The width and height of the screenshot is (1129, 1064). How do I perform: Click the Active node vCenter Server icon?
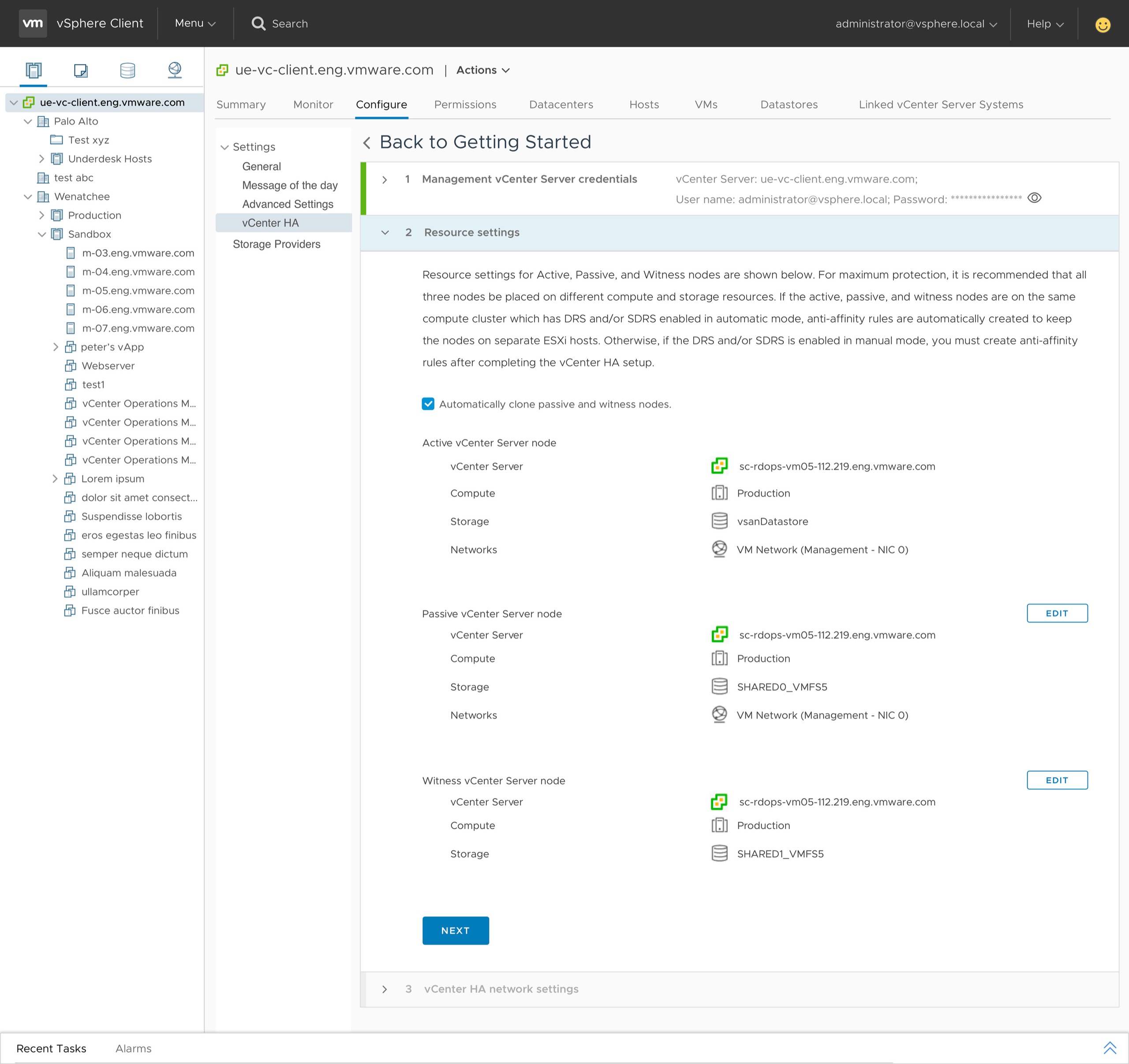pyautogui.click(x=720, y=466)
